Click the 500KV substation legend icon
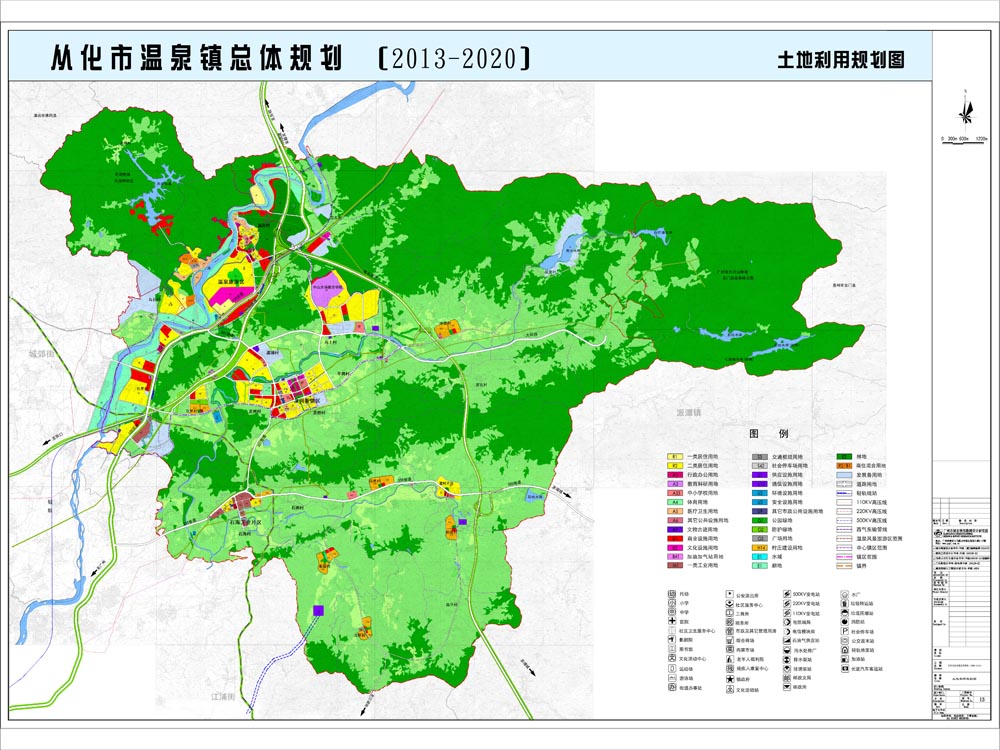1000x750 pixels. (787, 594)
